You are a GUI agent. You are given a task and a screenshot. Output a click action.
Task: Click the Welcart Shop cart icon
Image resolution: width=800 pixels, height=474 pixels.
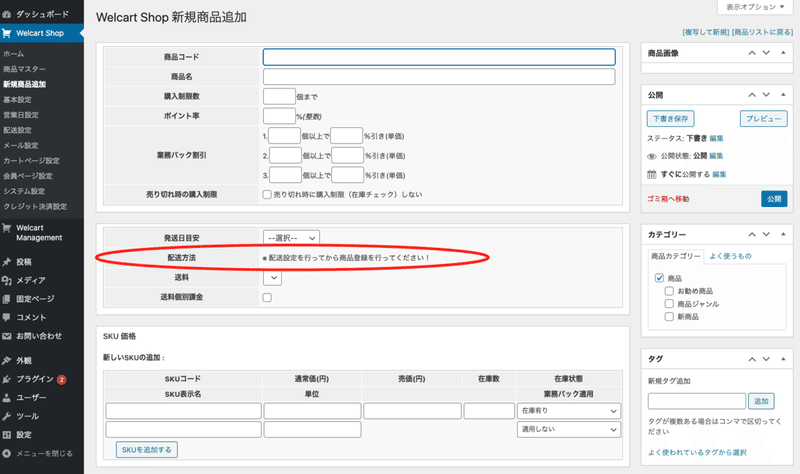tap(7, 33)
